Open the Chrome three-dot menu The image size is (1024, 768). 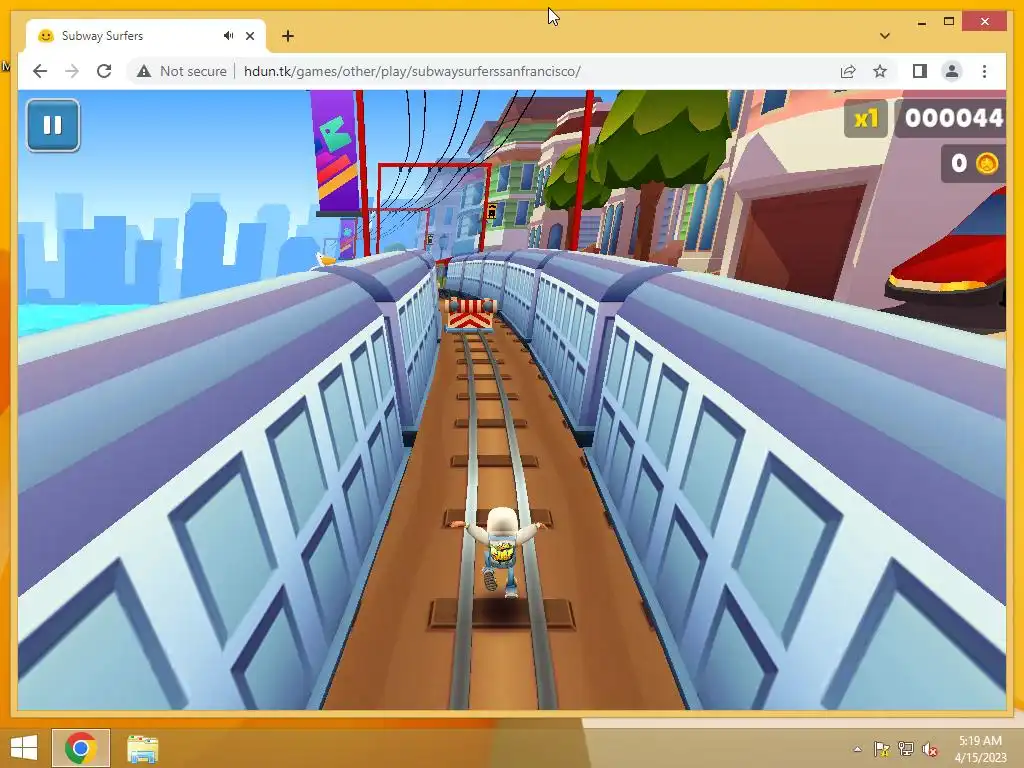984,71
